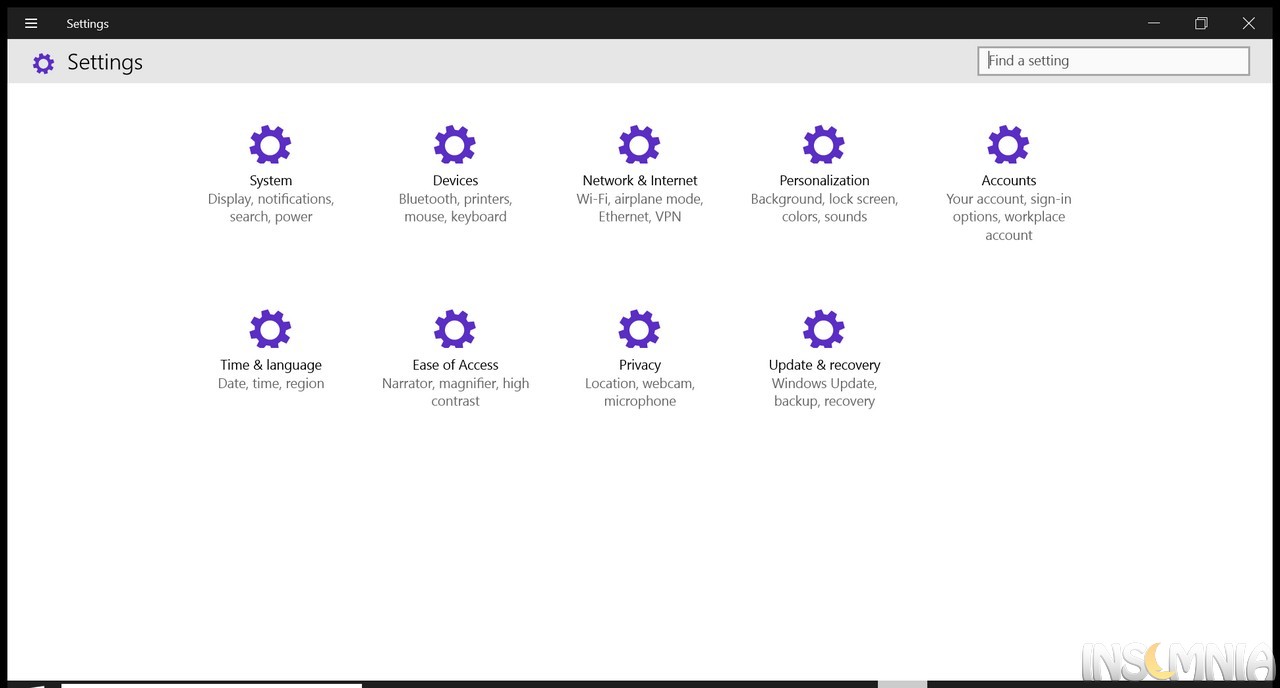Open the Update & recovery gear icon
Screen dimensions: 1280x688
(824, 329)
